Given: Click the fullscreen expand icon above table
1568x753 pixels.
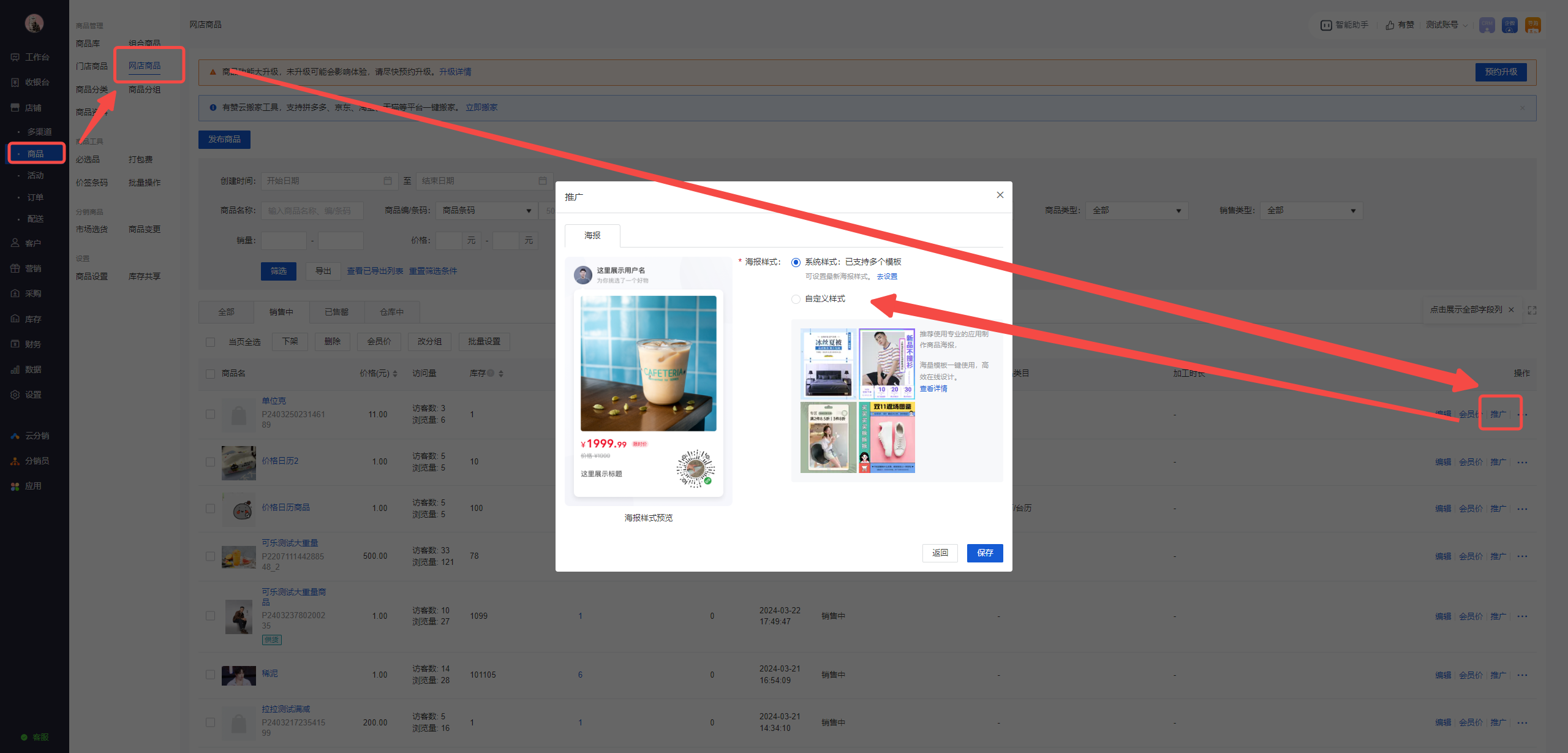Looking at the screenshot, I should point(1532,310).
